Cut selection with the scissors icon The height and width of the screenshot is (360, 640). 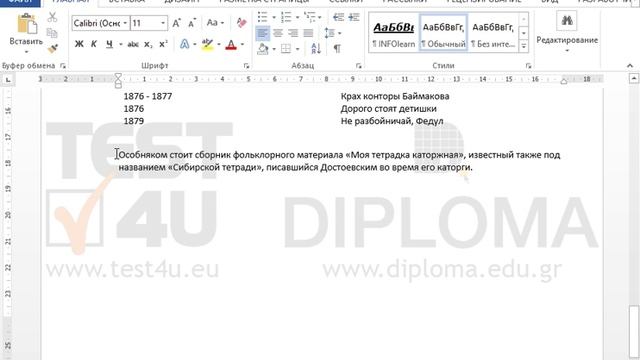coord(52,17)
